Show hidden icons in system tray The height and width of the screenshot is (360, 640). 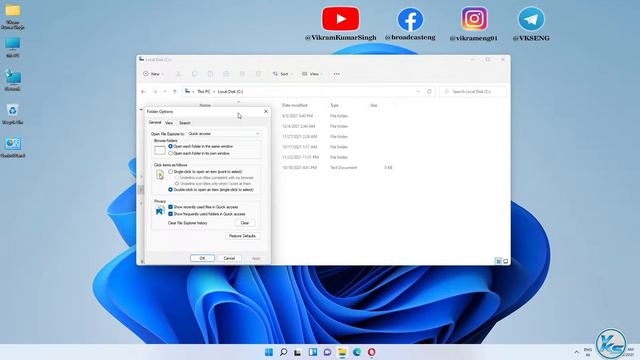coord(576,352)
